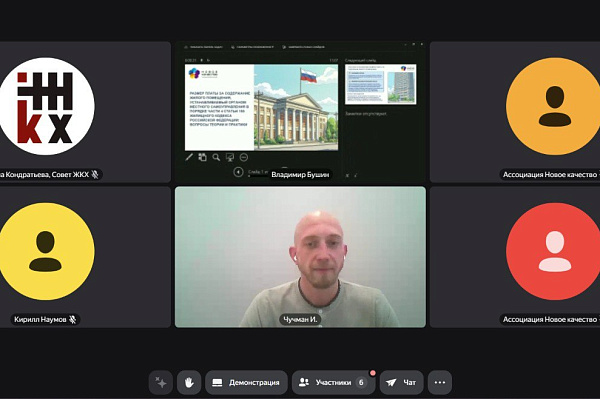Click Кирилл Наумов's yellow avatar tile
Screen dimensions: 600x399
click(x=46, y=251)
